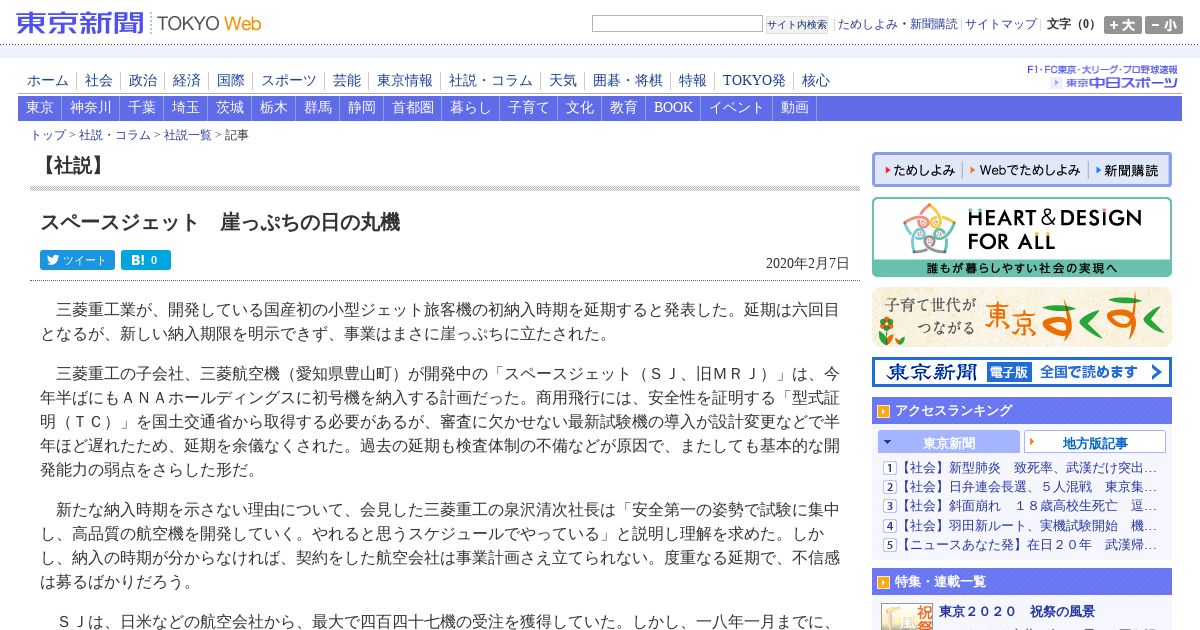The image size is (1200, 630).
Task: Decrease text size with −小 button
Action: [1164, 24]
